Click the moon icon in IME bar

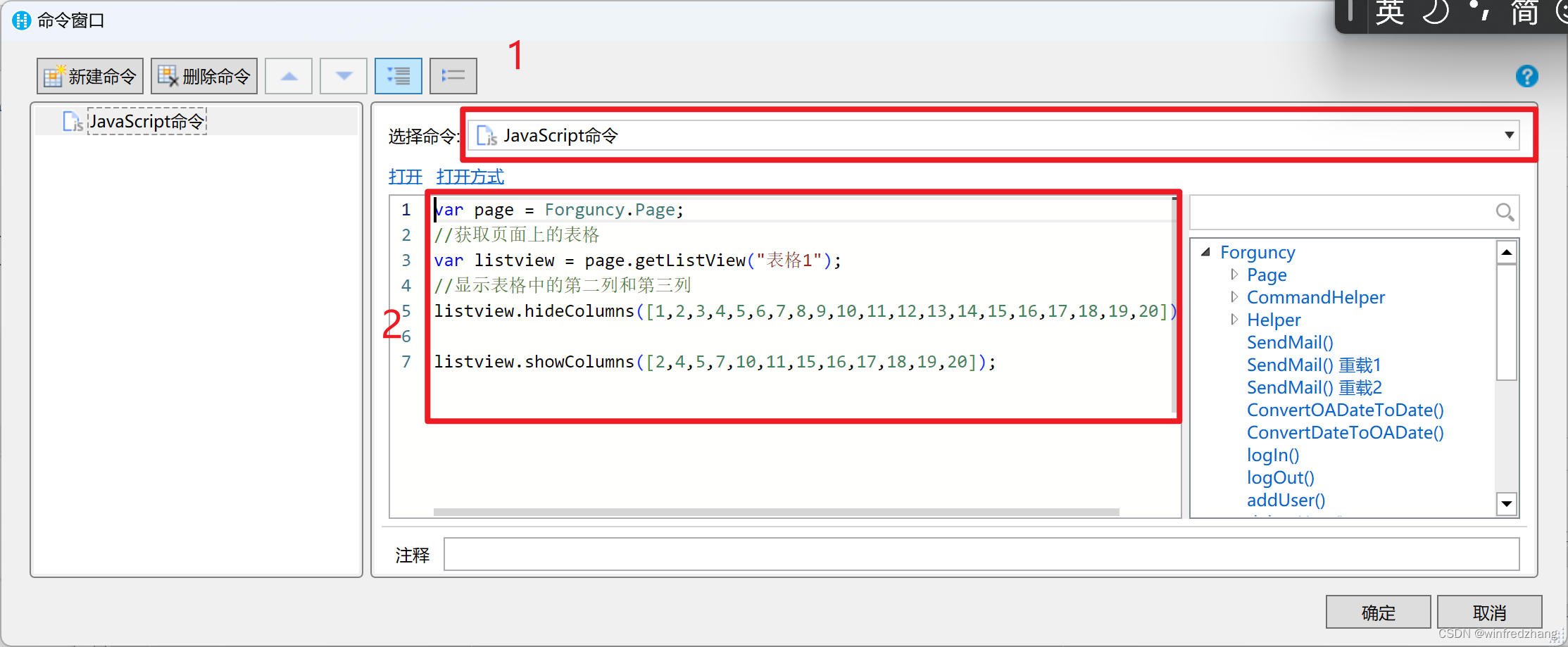[x=1436, y=12]
